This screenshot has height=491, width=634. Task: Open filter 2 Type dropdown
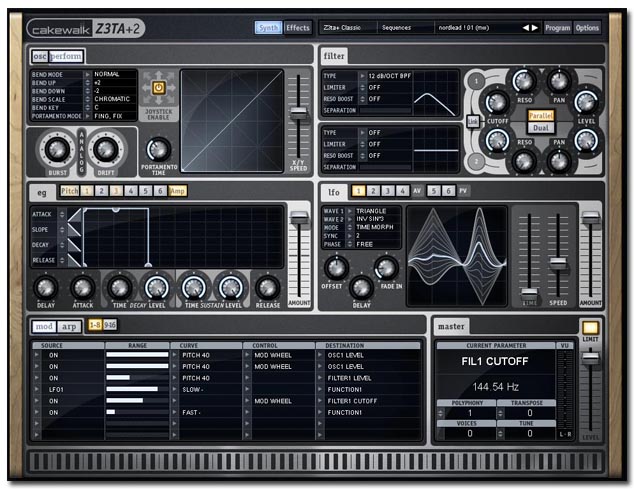pyautogui.click(x=362, y=133)
